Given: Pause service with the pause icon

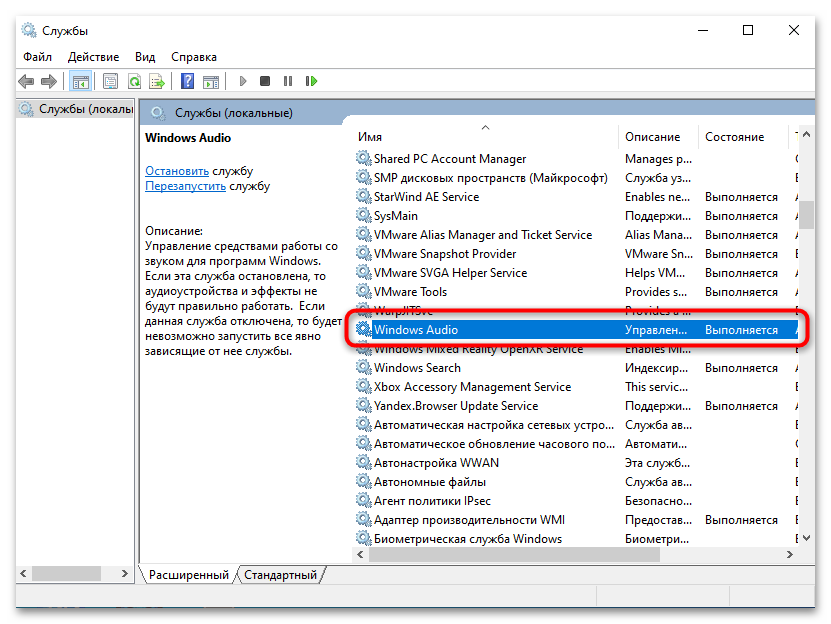Looking at the screenshot, I should (x=288, y=81).
